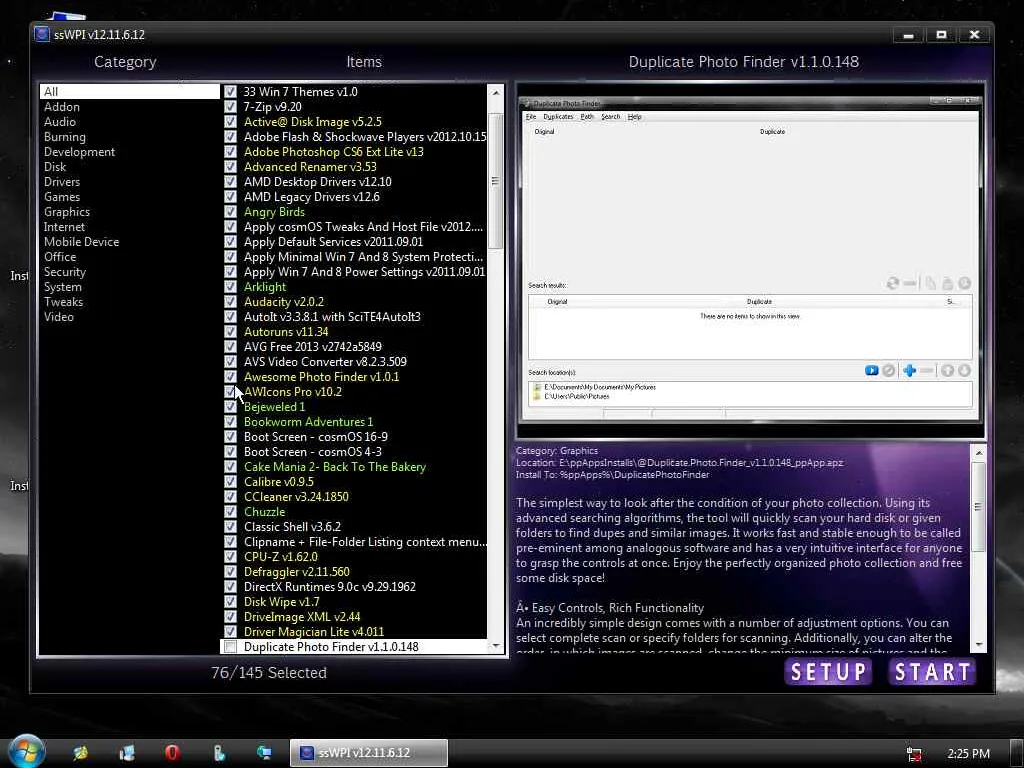The width and height of the screenshot is (1024, 768).
Task: Select Boot Screen - cosmOS 16-9
Action: click(315, 437)
